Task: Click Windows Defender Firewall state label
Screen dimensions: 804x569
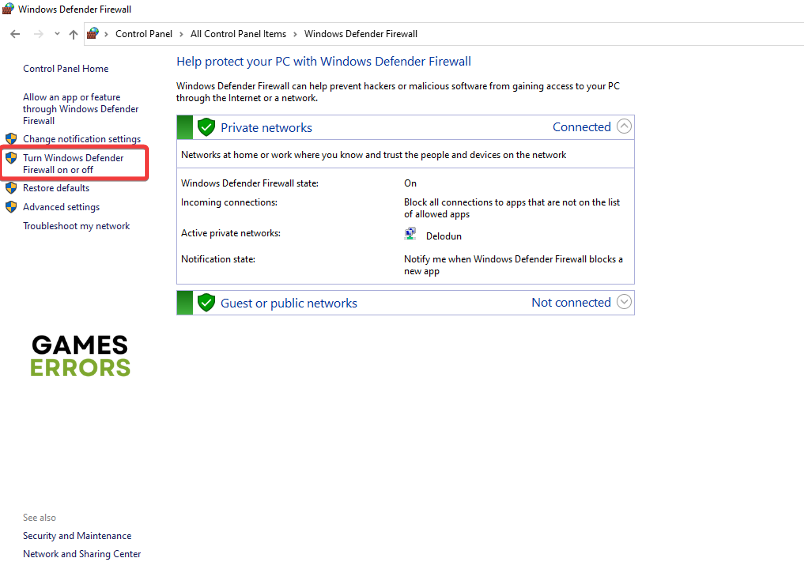Action: click(x=250, y=184)
